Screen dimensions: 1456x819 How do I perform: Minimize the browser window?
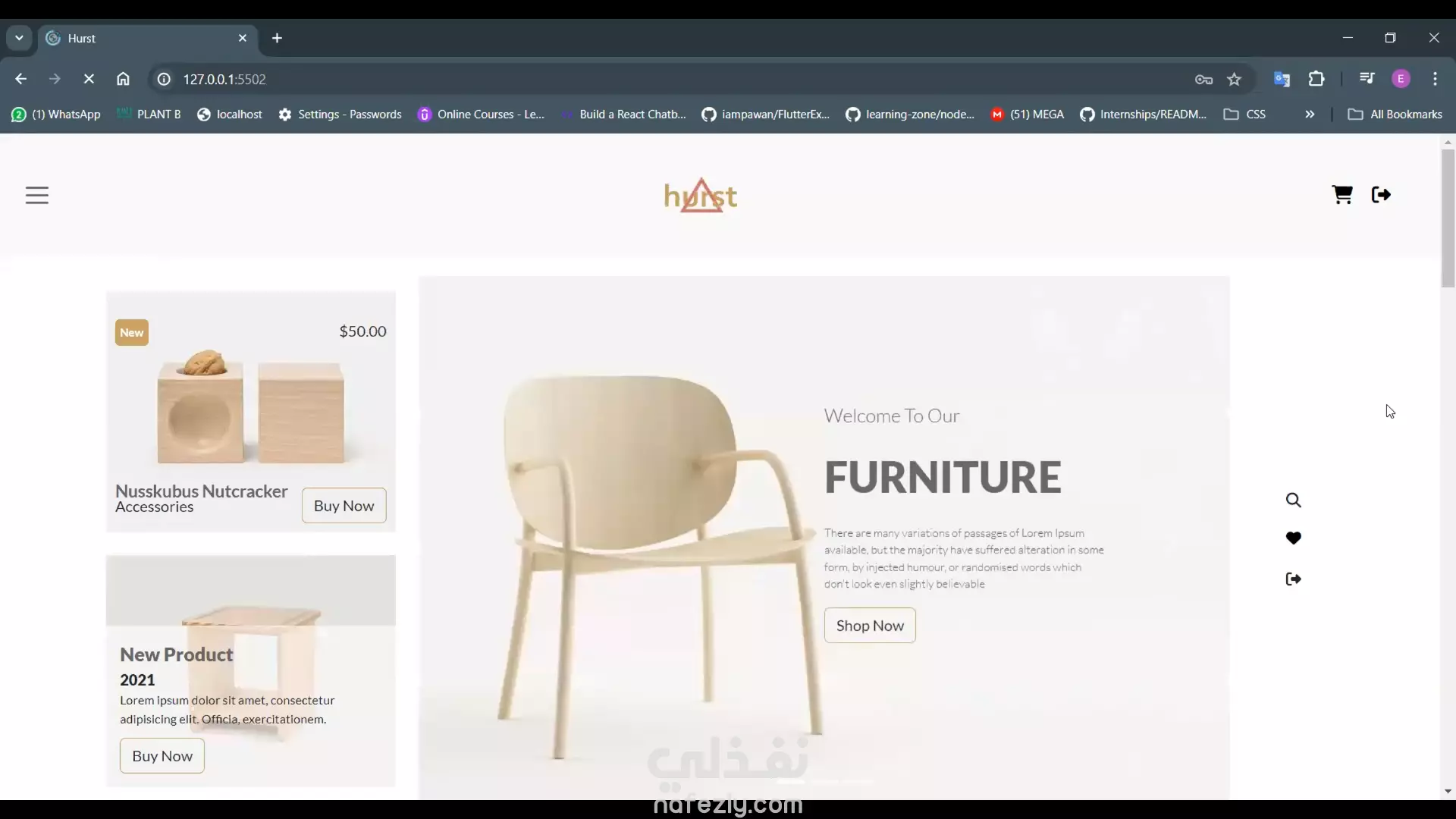[1348, 38]
